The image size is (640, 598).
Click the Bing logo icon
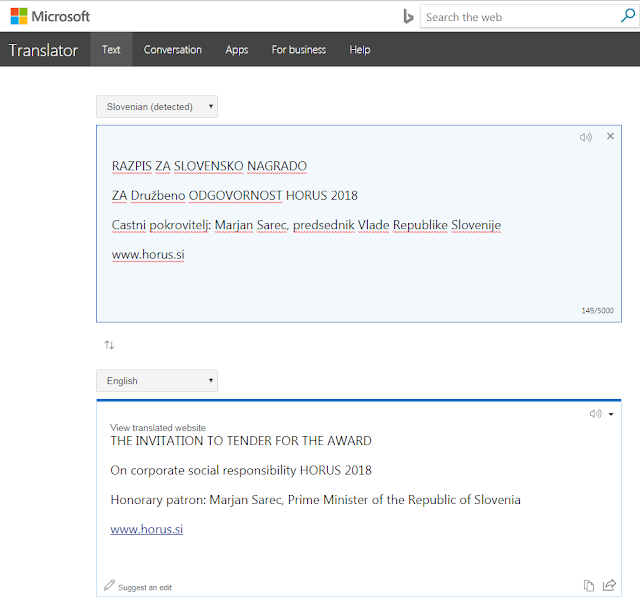[408, 17]
